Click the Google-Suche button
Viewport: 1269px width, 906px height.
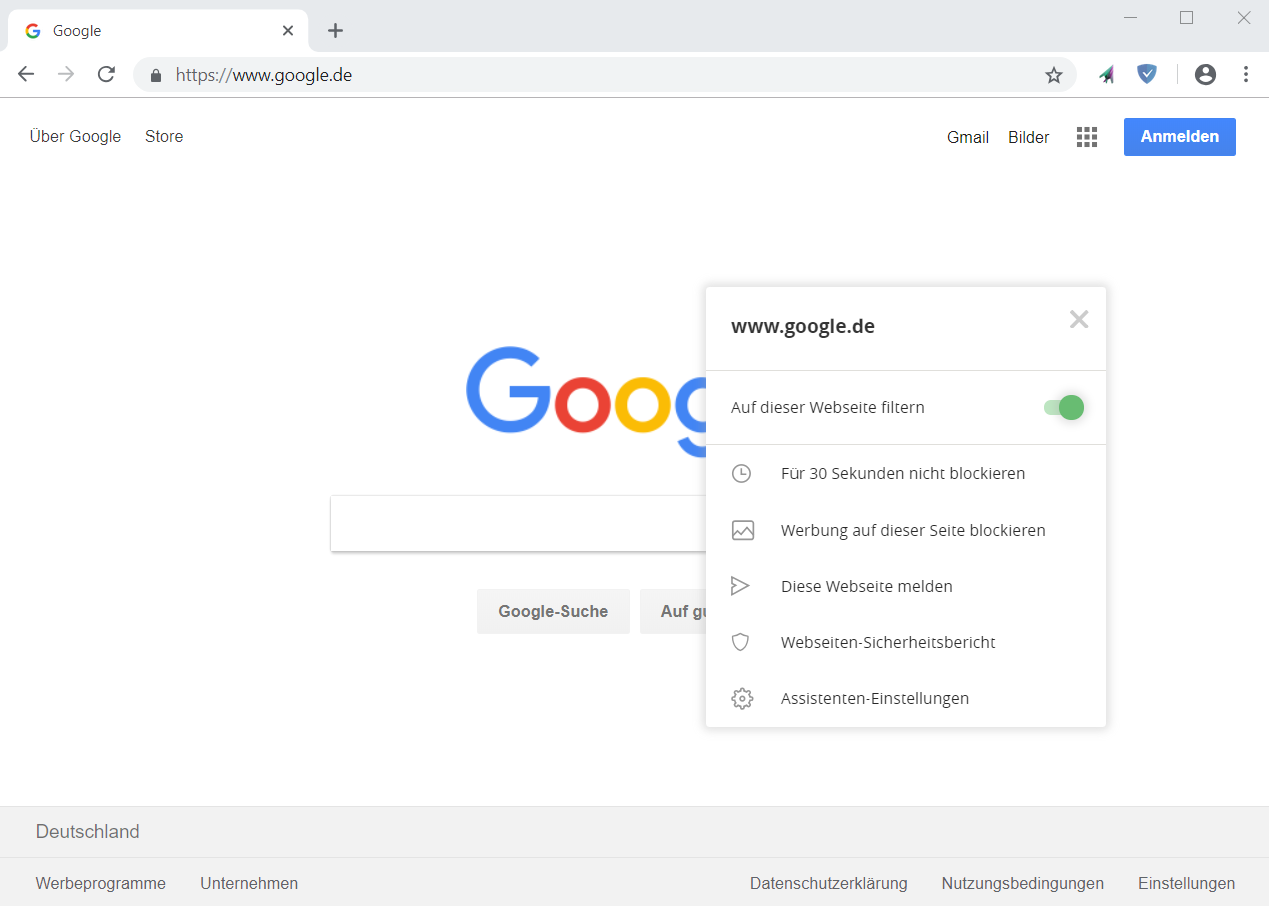pyautogui.click(x=553, y=611)
